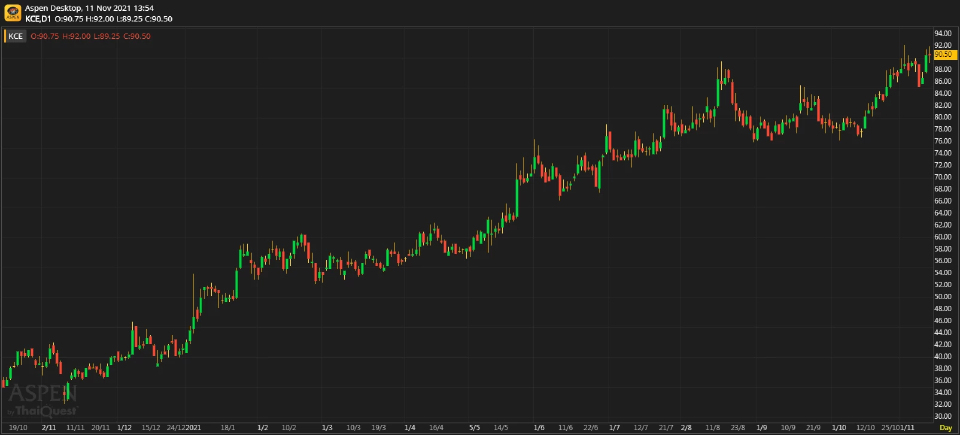Click the 1/6 date axis label
960x435 pixels.
tap(540, 427)
